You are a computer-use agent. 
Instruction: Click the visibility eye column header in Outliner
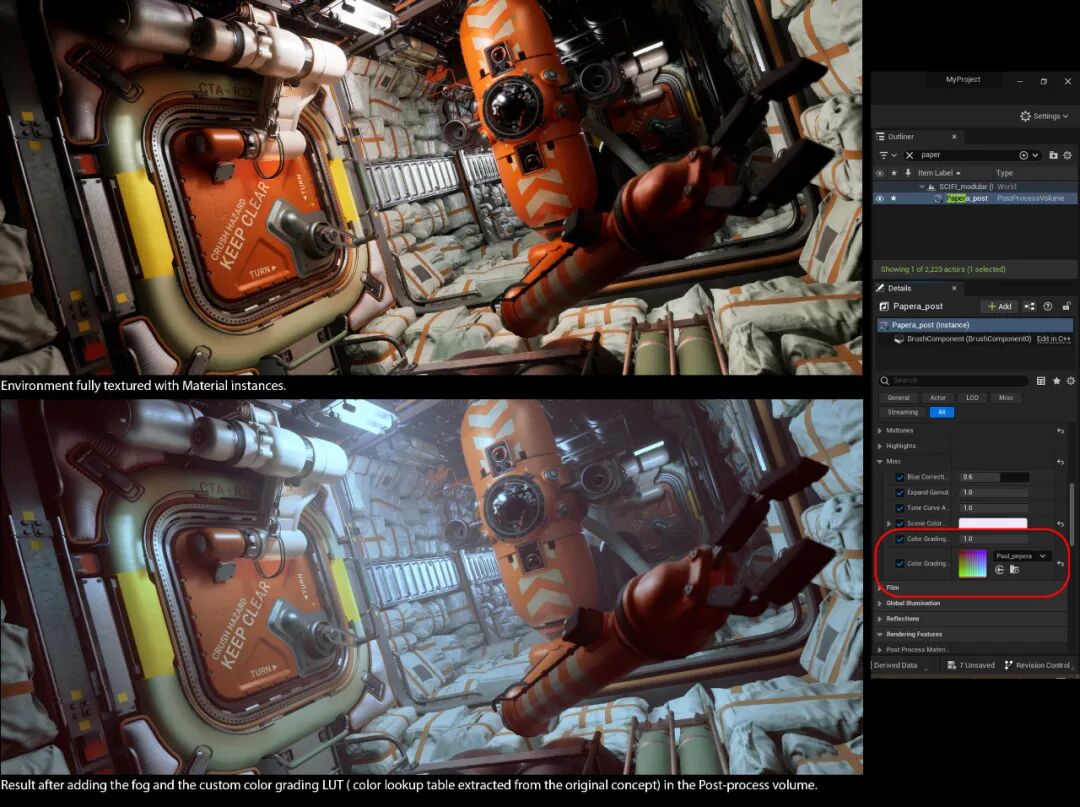pyautogui.click(x=880, y=173)
